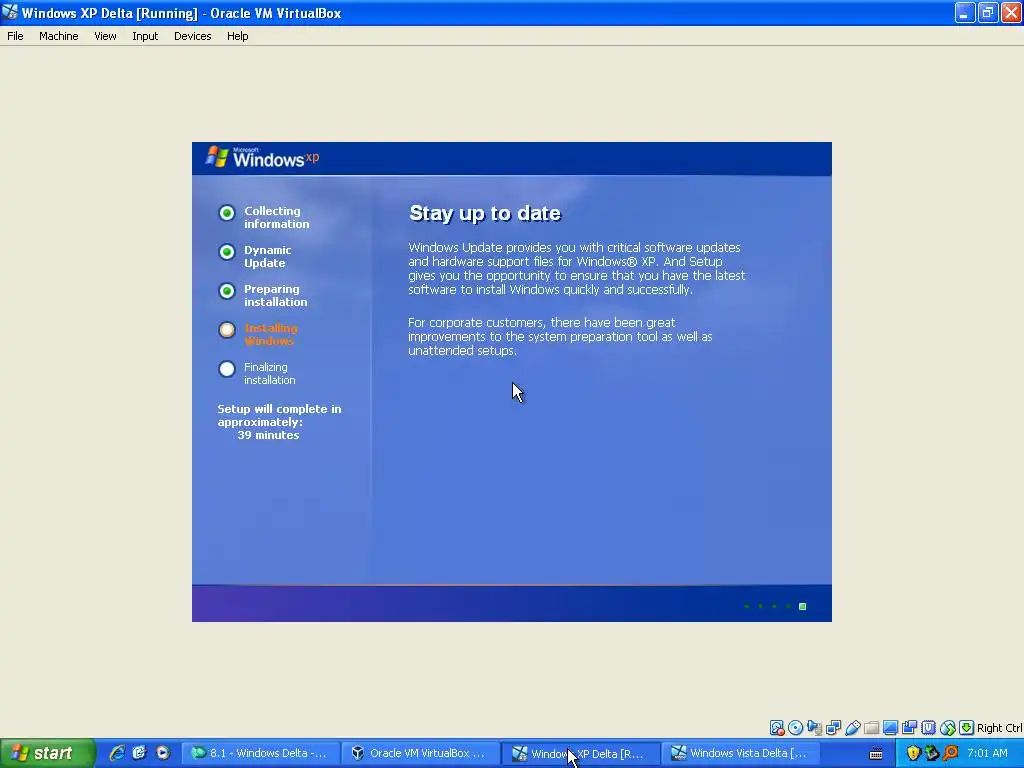1024x768 pixels.
Task: Click the orange magnifier tray icon
Action: 950,753
